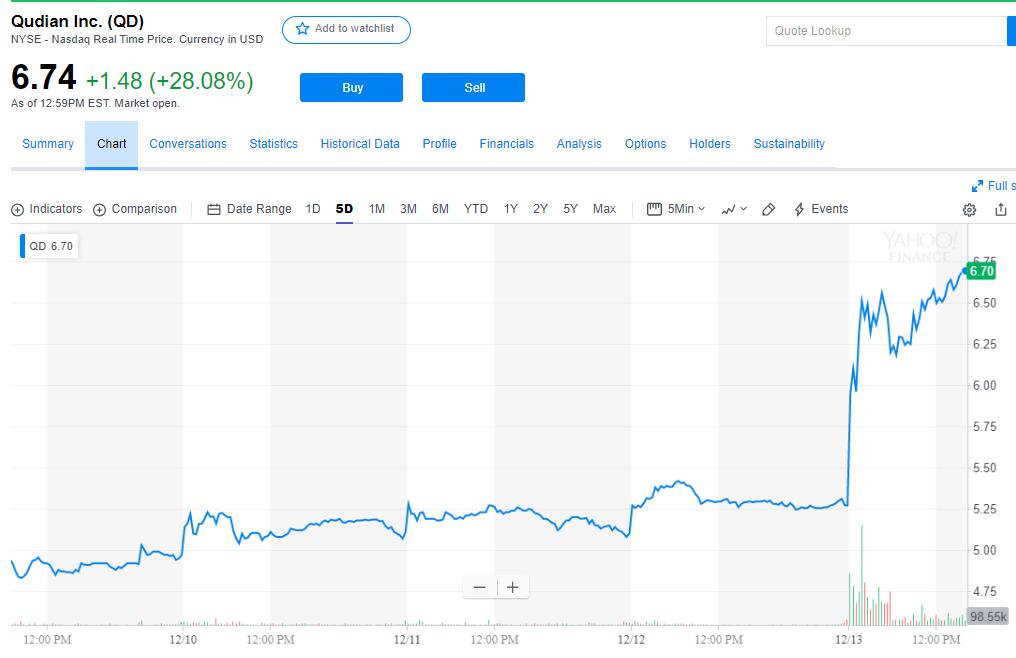The image size is (1016, 658).
Task: Switch to the Statistics tab
Action: click(x=273, y=144)
